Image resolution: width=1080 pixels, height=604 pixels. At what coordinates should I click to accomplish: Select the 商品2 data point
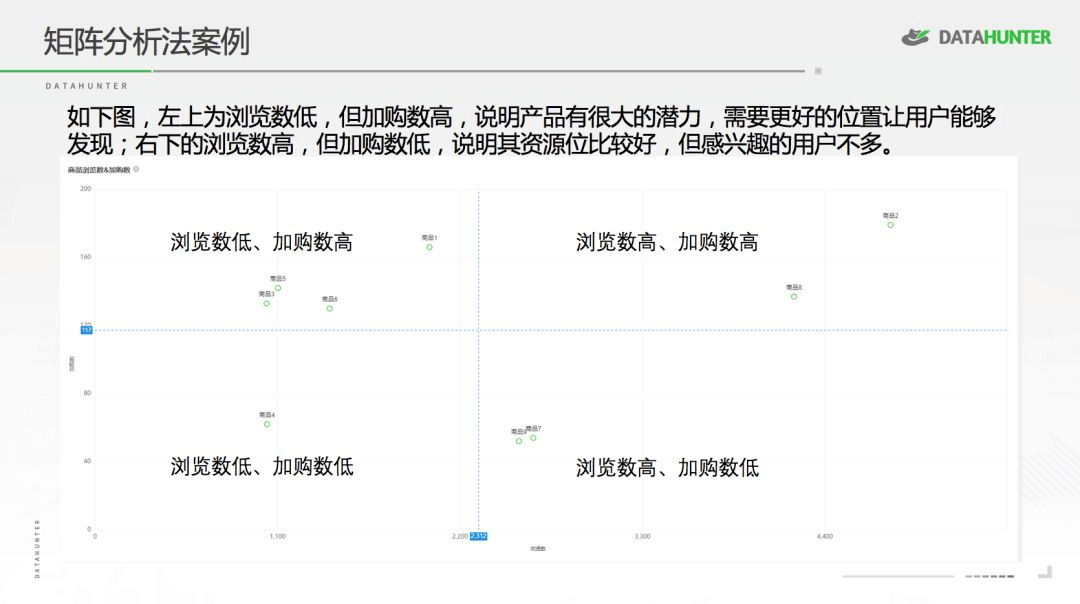[890, 225]
